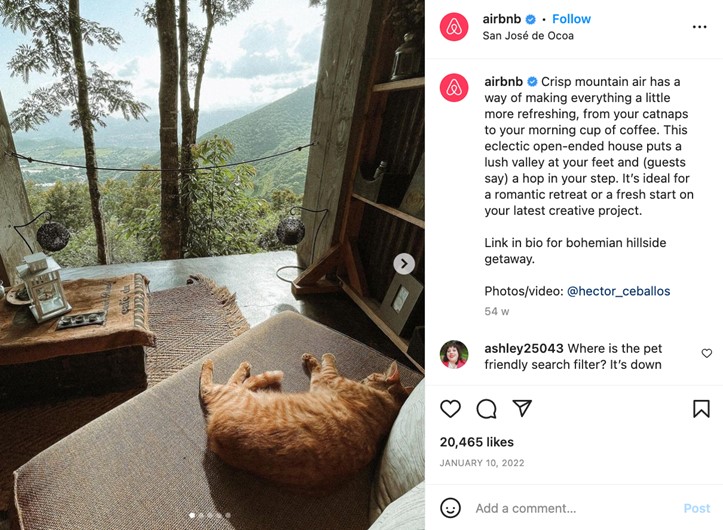Click the Airbnb profile picture in the header
The height and width of the screenshot is (530, 723).
(x=454, y=27)
